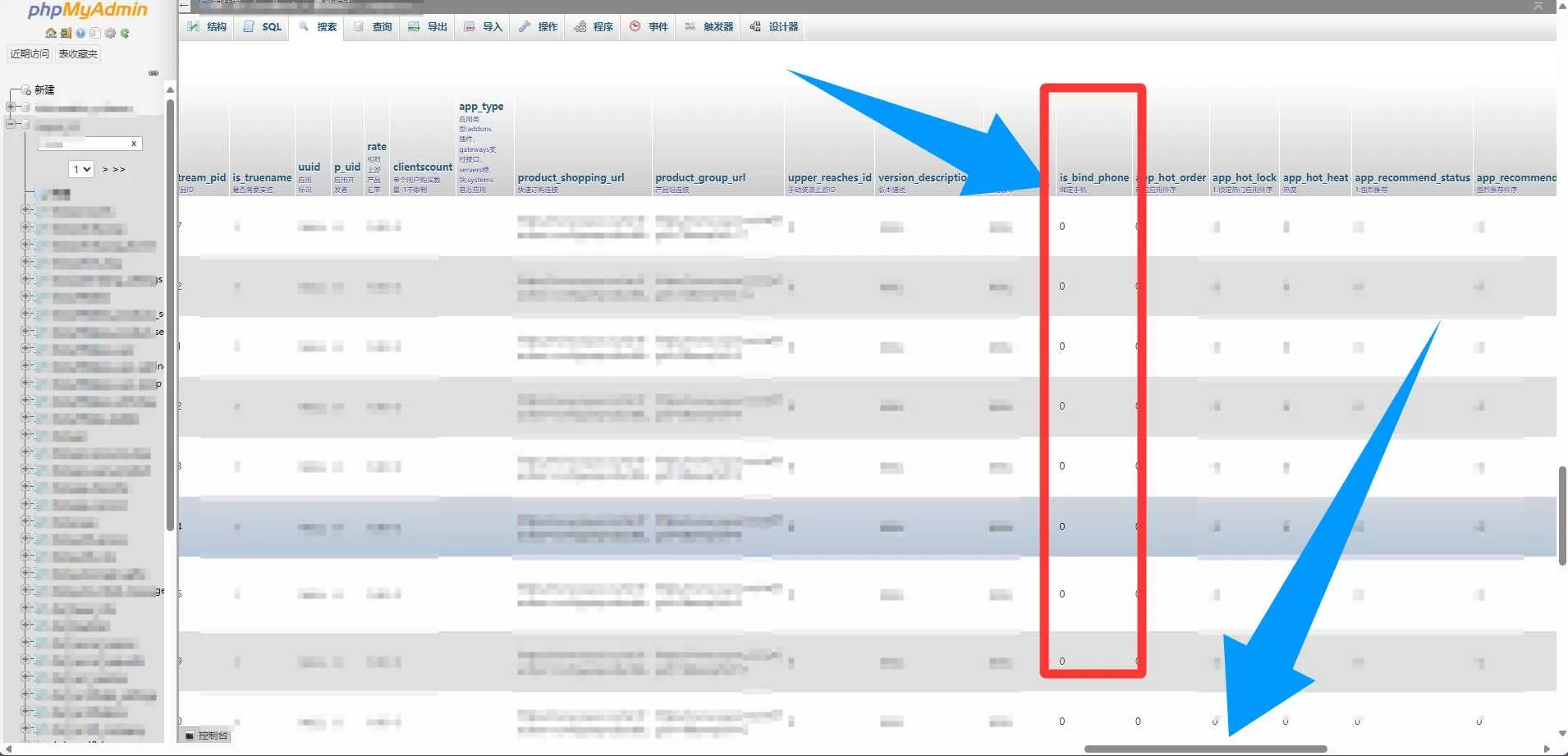Image resolution: width=1568 pixels, height=756 pixels.
Task: Go to next table page with single >
Action: pos(105,169)
